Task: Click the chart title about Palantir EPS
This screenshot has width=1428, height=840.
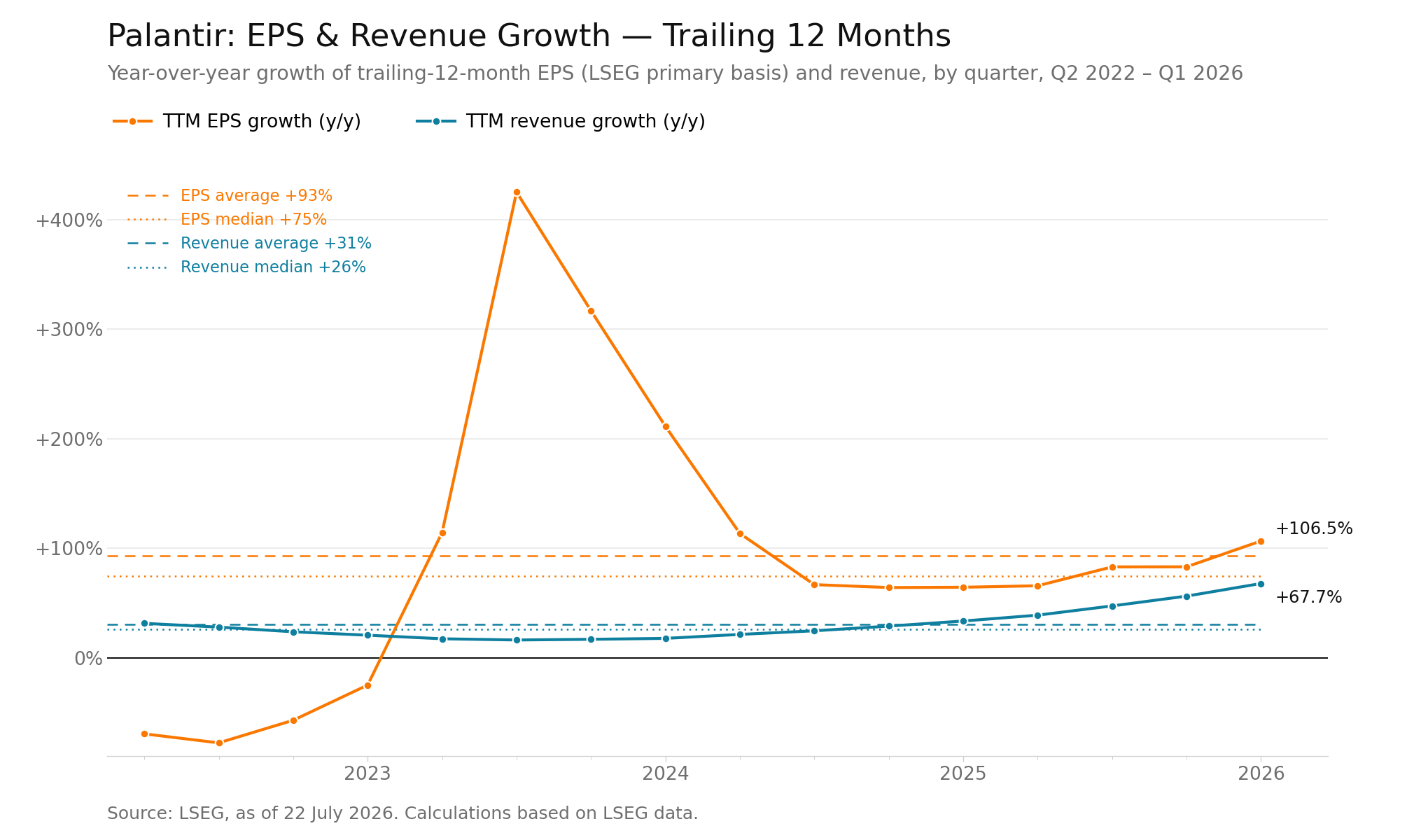Action: tap(528, 36)
